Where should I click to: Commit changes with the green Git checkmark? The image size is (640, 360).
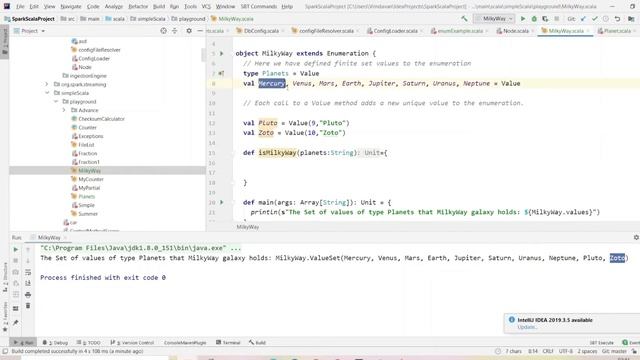pos(595,19)
